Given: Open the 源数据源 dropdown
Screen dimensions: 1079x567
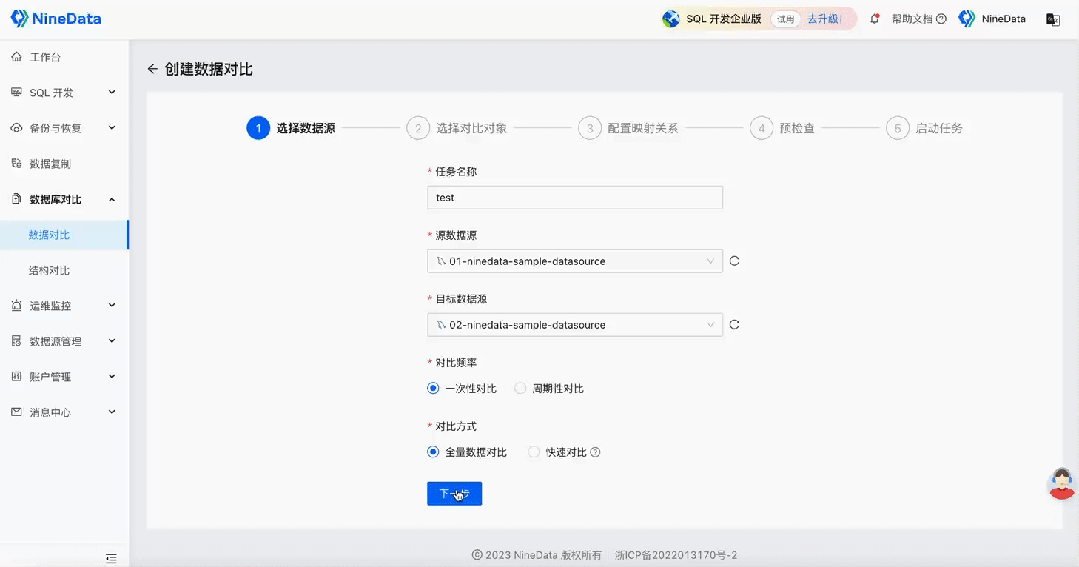Looking at the screenshot, I should point(575,261).
